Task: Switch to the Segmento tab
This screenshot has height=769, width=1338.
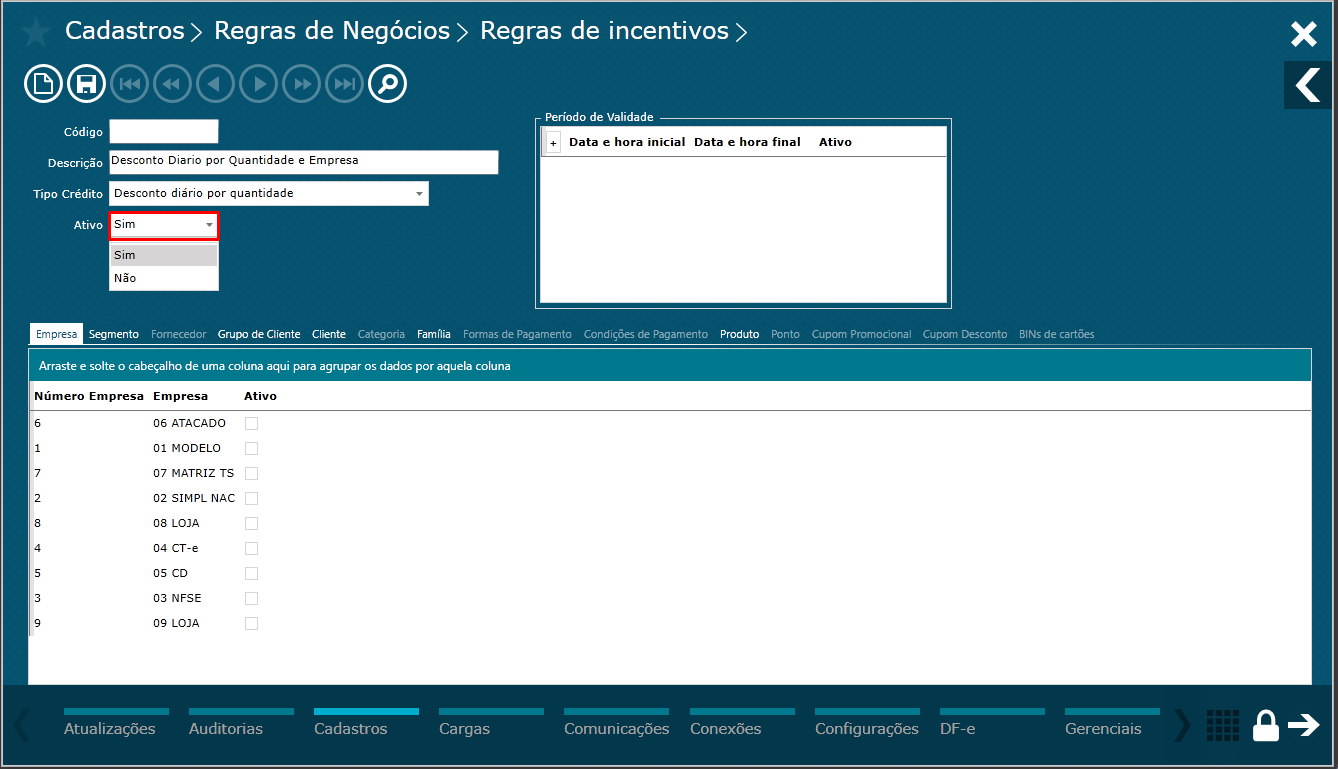Action: coord(114,334)
